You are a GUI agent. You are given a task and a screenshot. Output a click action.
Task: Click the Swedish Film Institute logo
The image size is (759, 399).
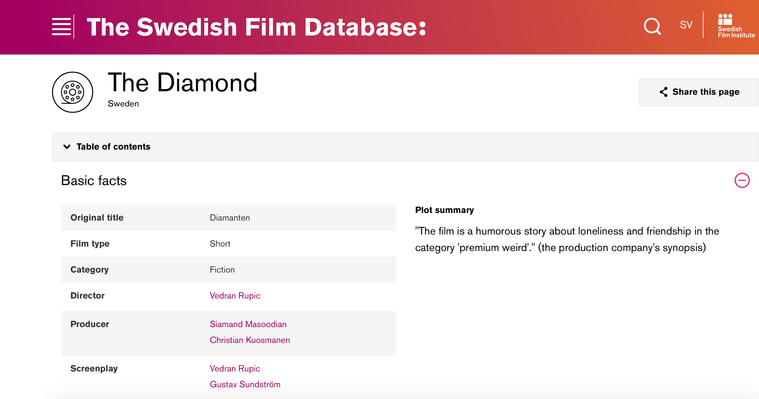click(x=736, y=26)
